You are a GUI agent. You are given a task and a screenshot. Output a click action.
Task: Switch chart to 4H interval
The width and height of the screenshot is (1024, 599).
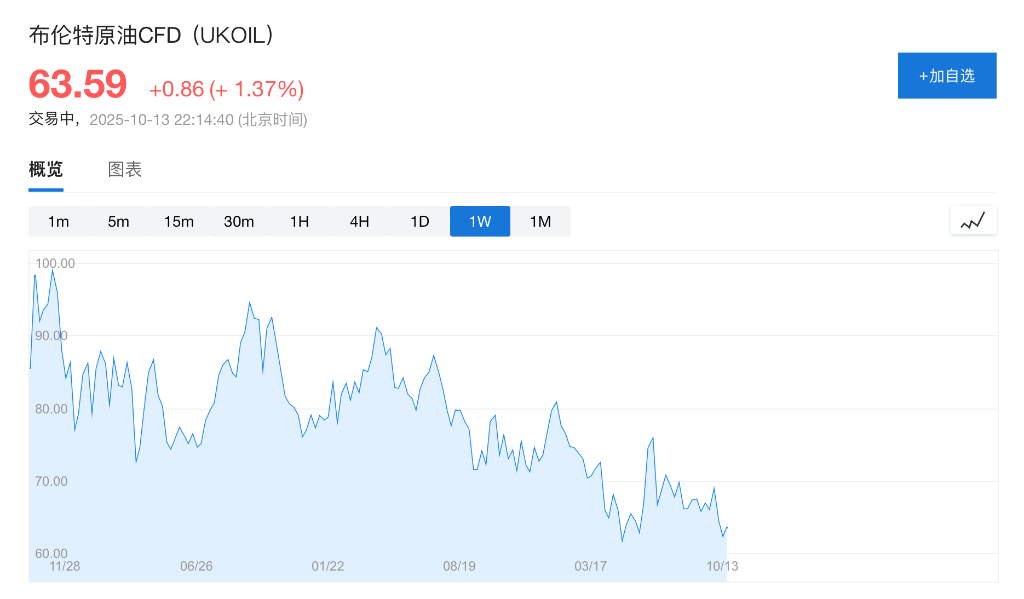[x=359, y=221]
